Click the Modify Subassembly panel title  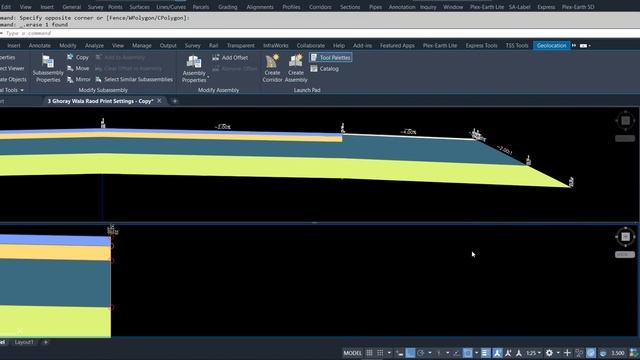click(103, 90)
